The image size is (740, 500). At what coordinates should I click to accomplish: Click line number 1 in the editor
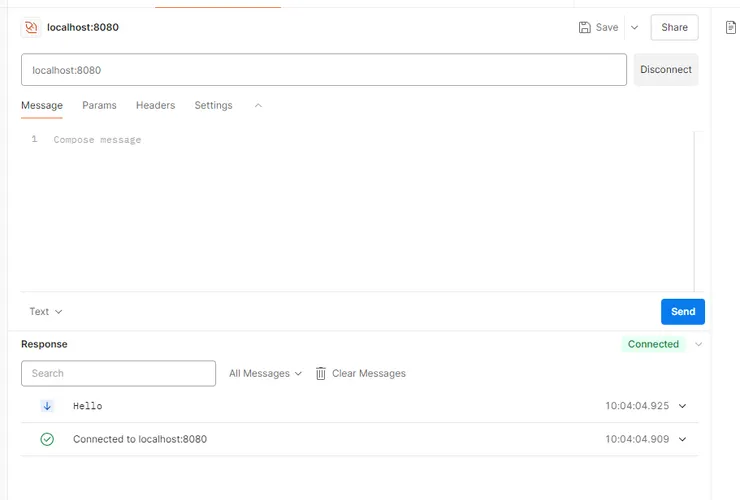tap(34, 139)
